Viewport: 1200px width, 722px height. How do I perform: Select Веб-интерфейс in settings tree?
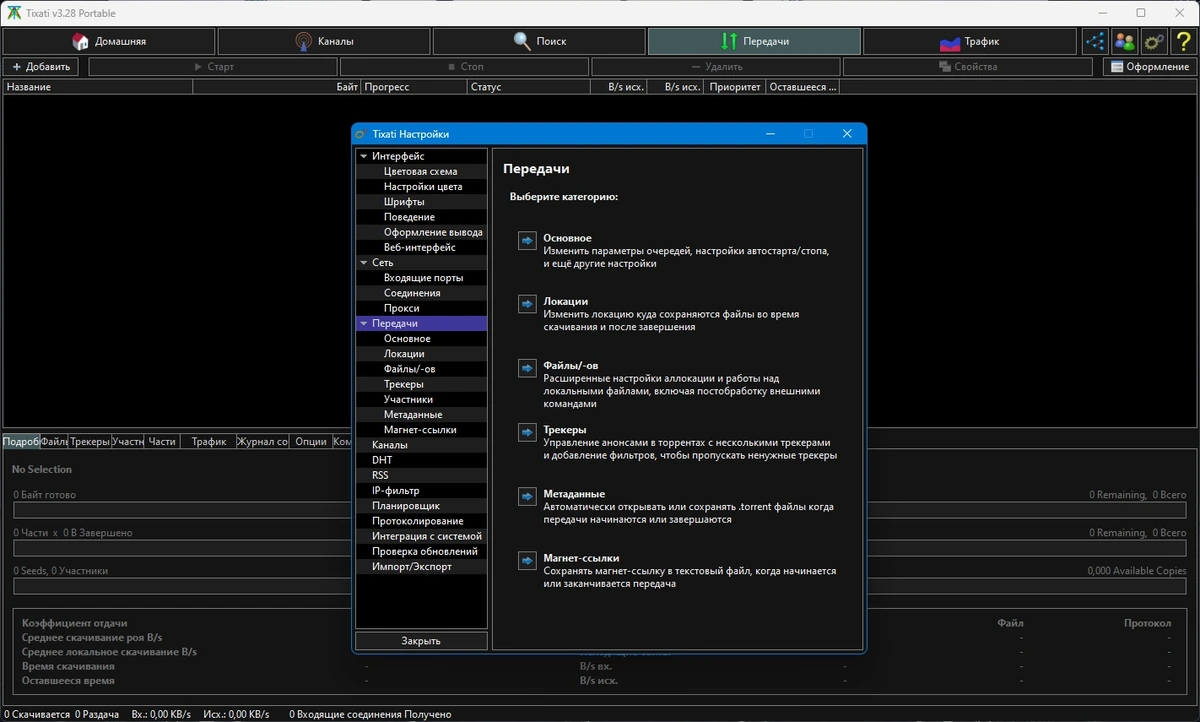coord(421,247)
